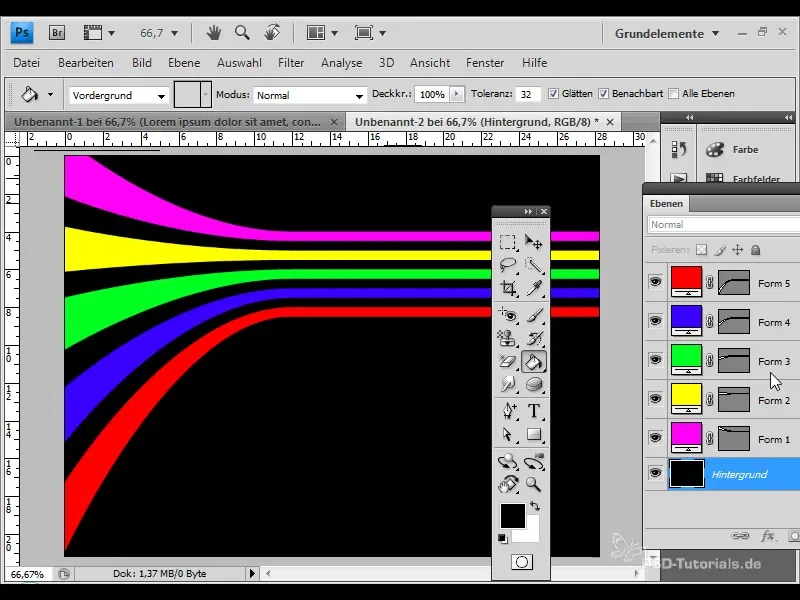Hide the Form 5 layer

pos(656,282)
